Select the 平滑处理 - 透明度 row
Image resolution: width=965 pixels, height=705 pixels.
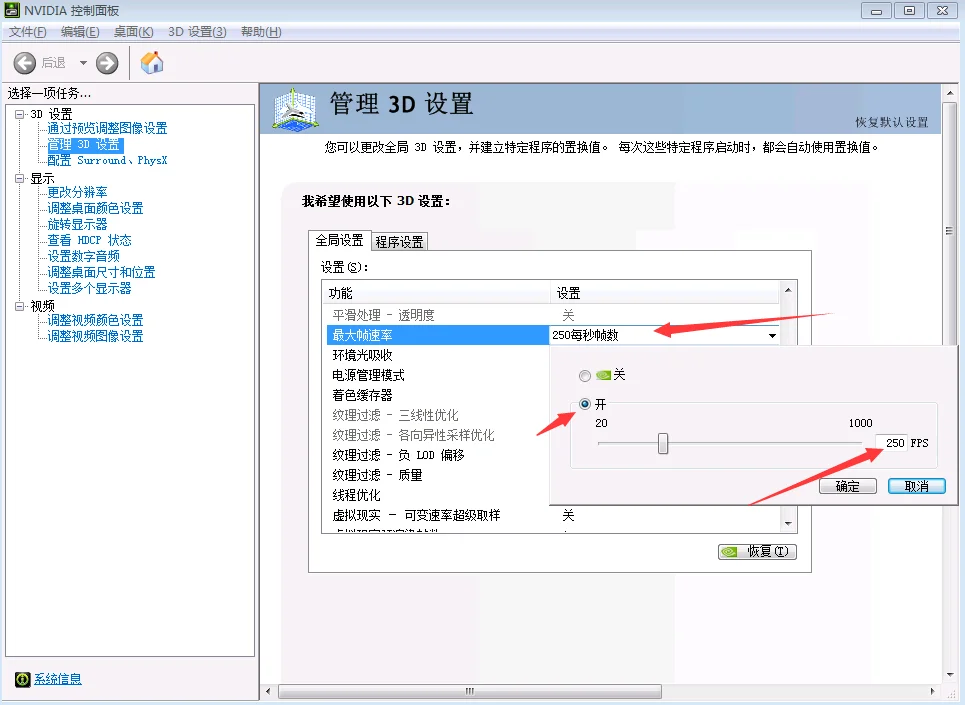tap(551, 315)
